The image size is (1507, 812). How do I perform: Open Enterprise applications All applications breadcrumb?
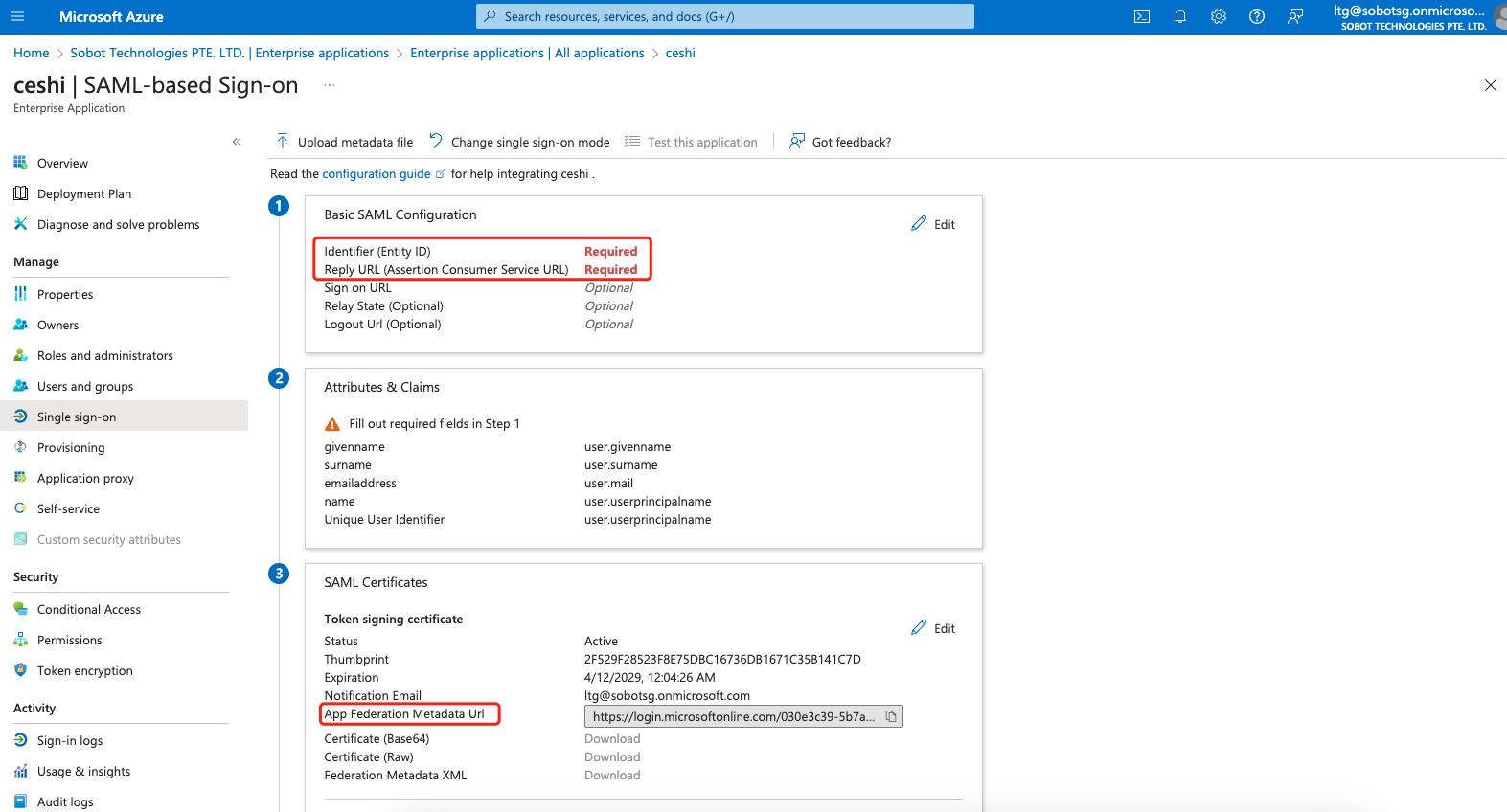pos(527,53)
